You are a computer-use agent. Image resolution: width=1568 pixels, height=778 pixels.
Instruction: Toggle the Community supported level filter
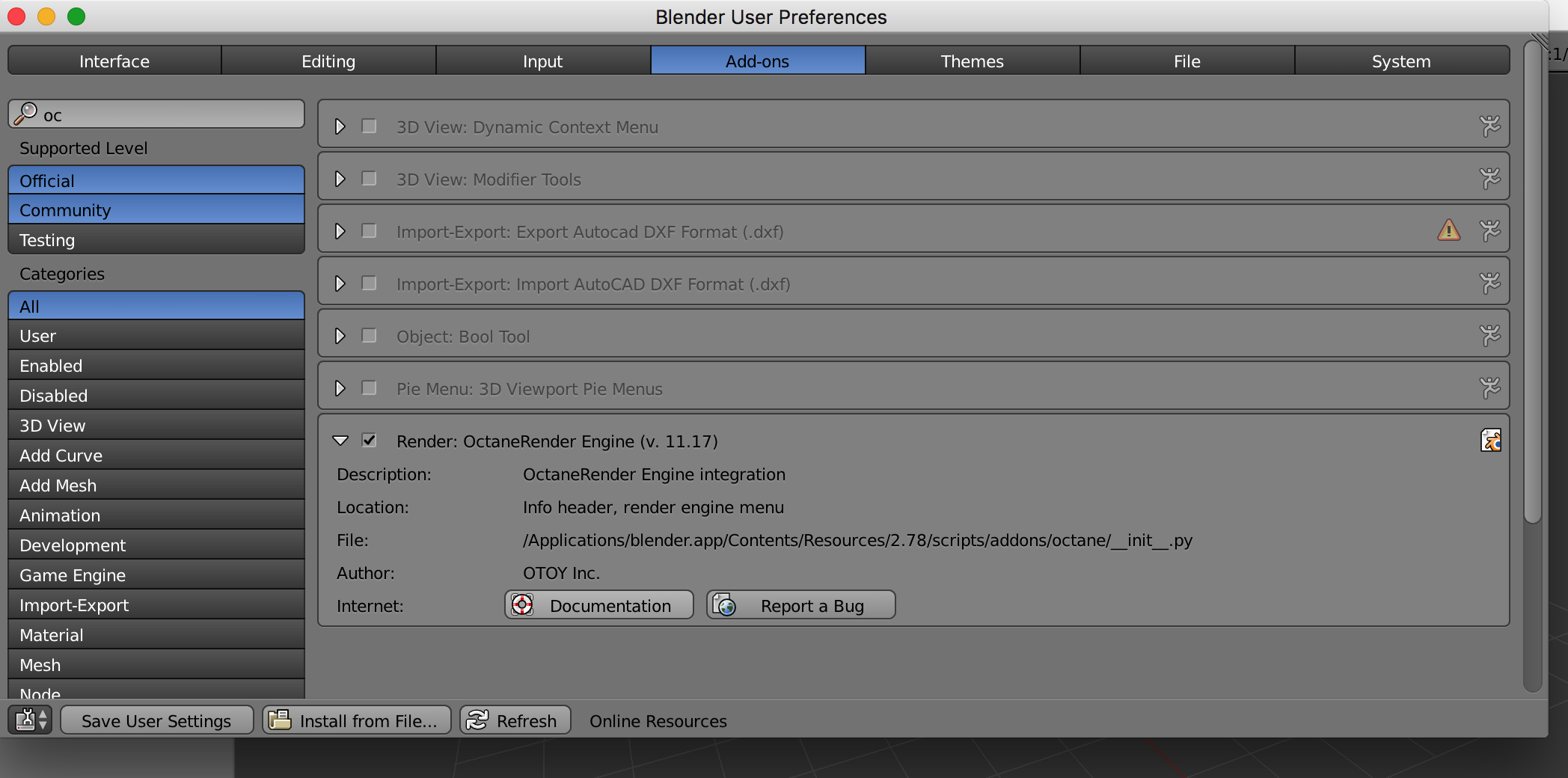156,209
